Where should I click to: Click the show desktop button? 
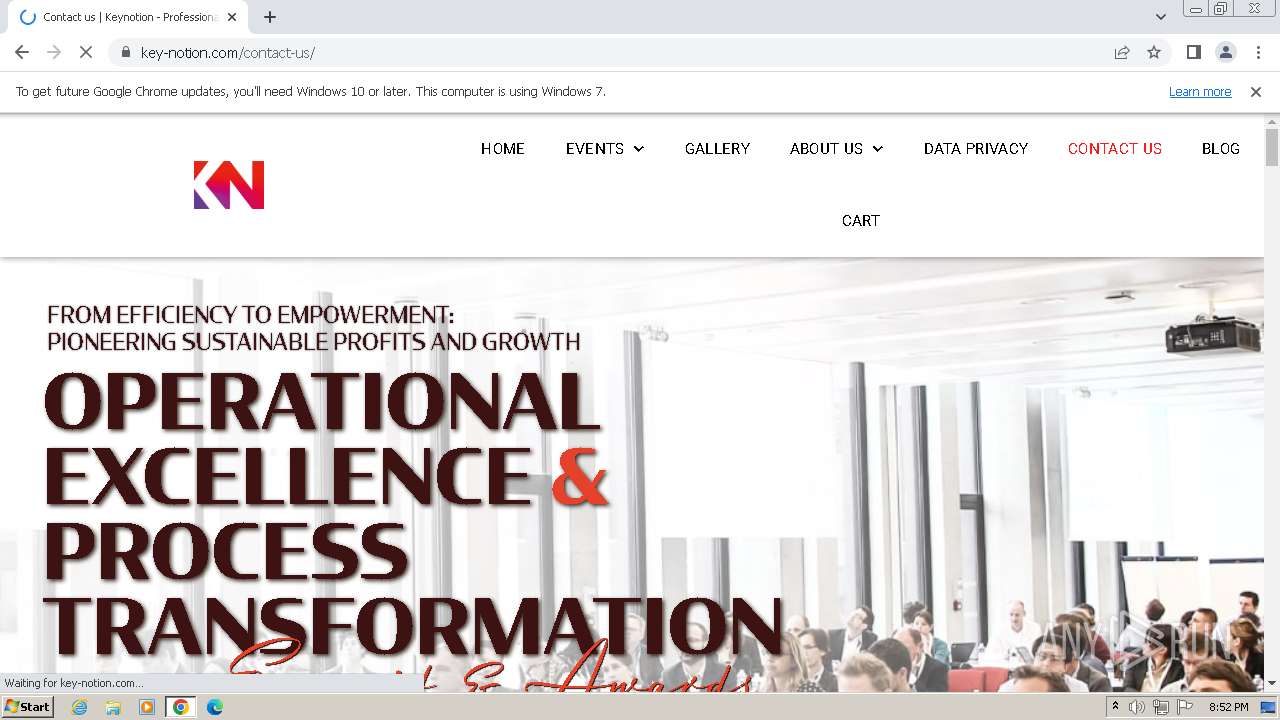(x=1270, y=707)
